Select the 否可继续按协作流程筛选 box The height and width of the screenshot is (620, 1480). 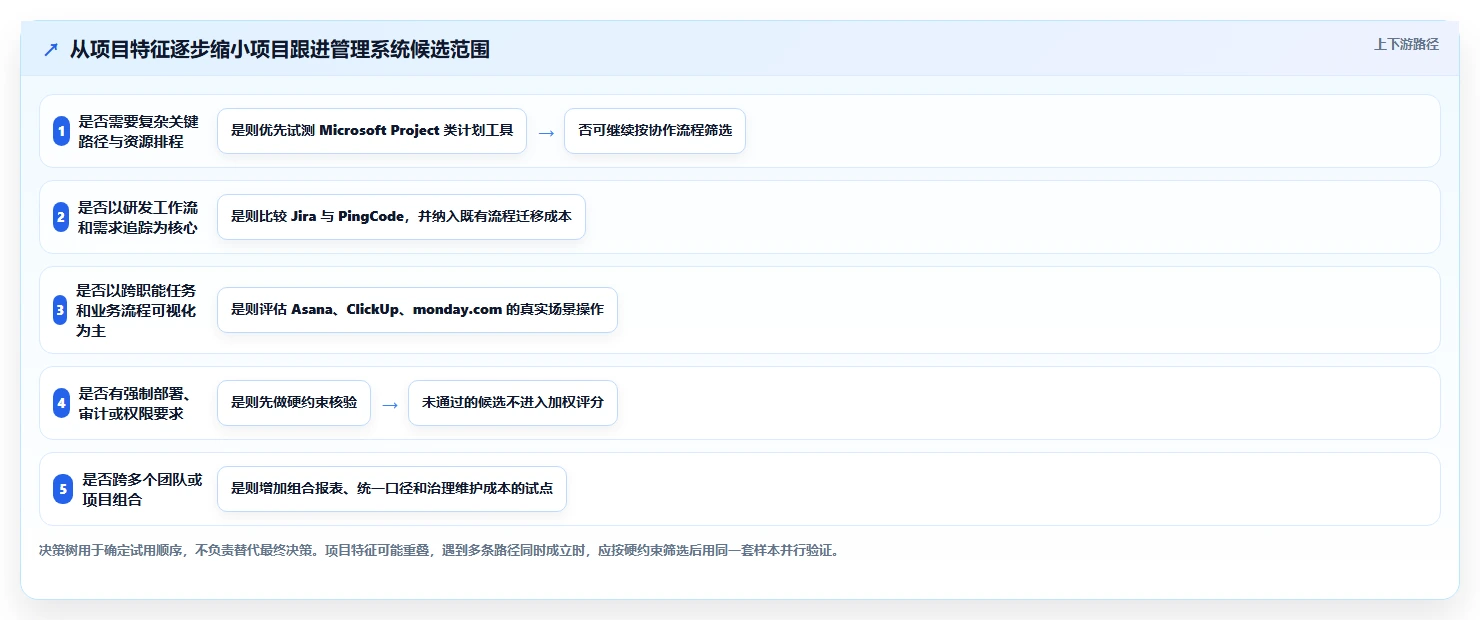[655, 131]
